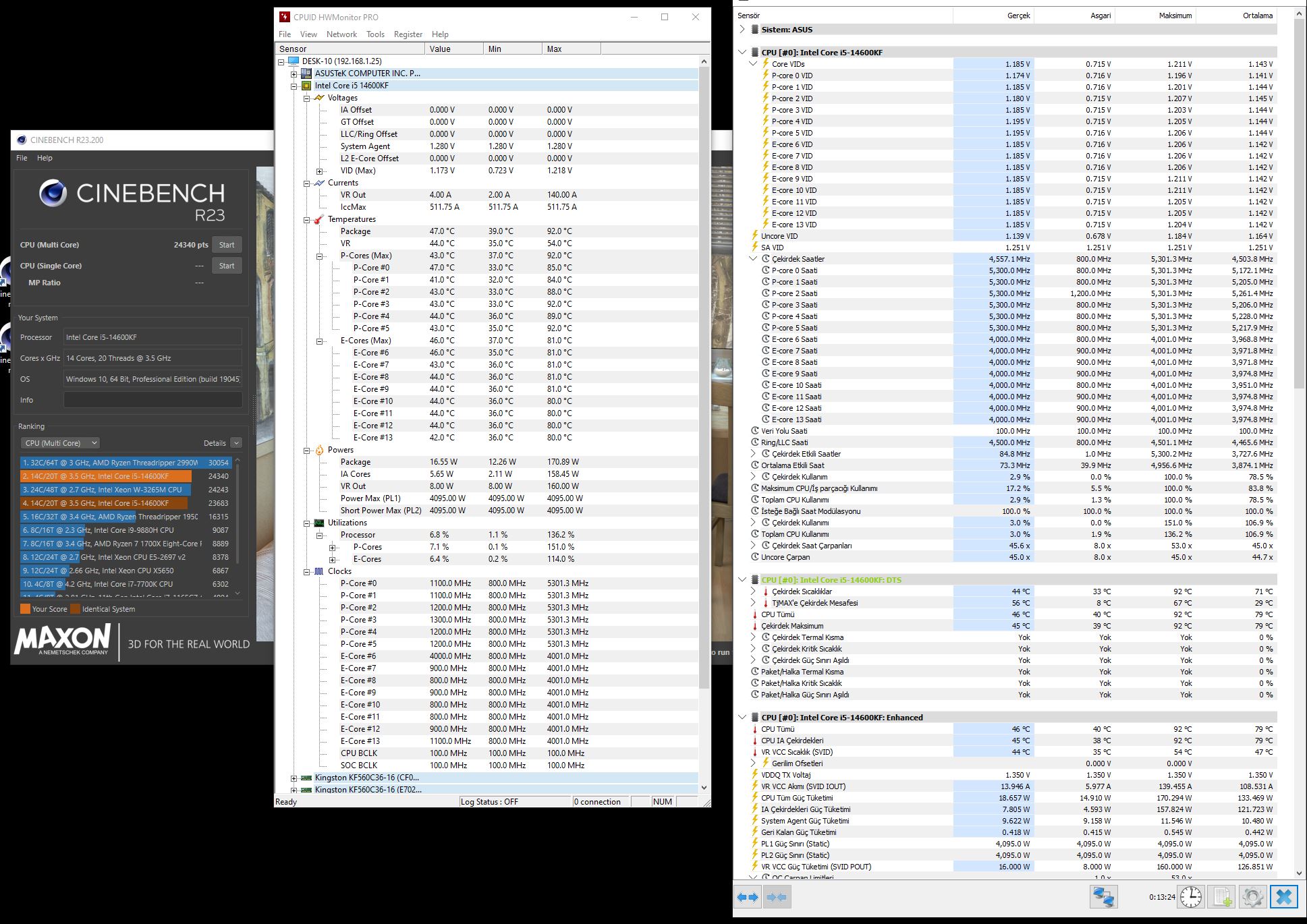Image resolution: width=1307 pixels, height=924 pixels.
Task: Click the Temperatures thermometer icon in HWMonitor
Action: [x=319, y=219]
